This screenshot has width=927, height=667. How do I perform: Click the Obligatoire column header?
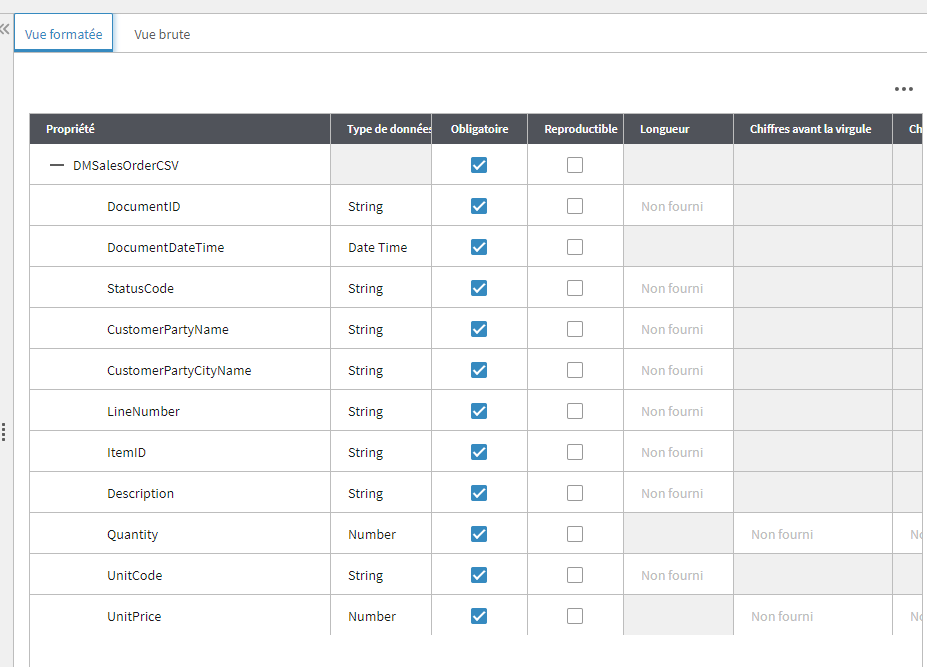(479, 129)
